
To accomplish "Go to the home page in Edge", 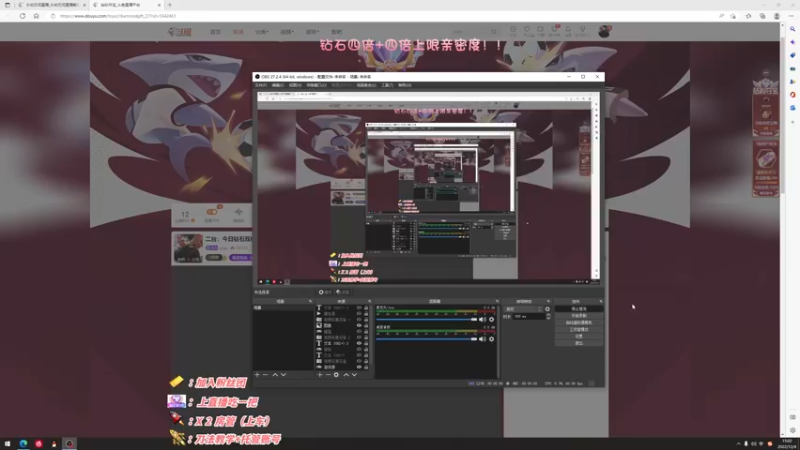I will pyautogui.click(x=36, y=16).
